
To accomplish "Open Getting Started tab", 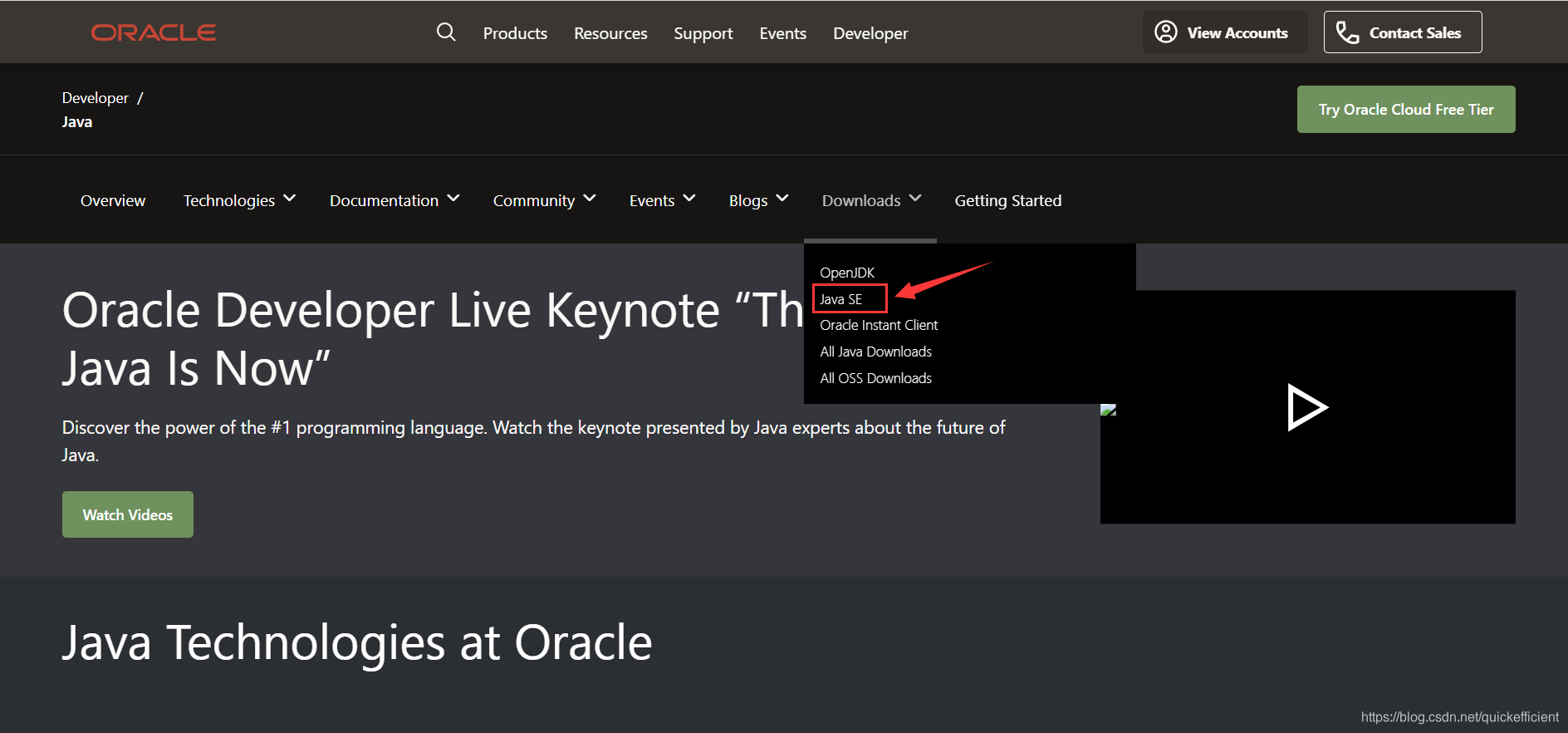I will point(1008,200).
